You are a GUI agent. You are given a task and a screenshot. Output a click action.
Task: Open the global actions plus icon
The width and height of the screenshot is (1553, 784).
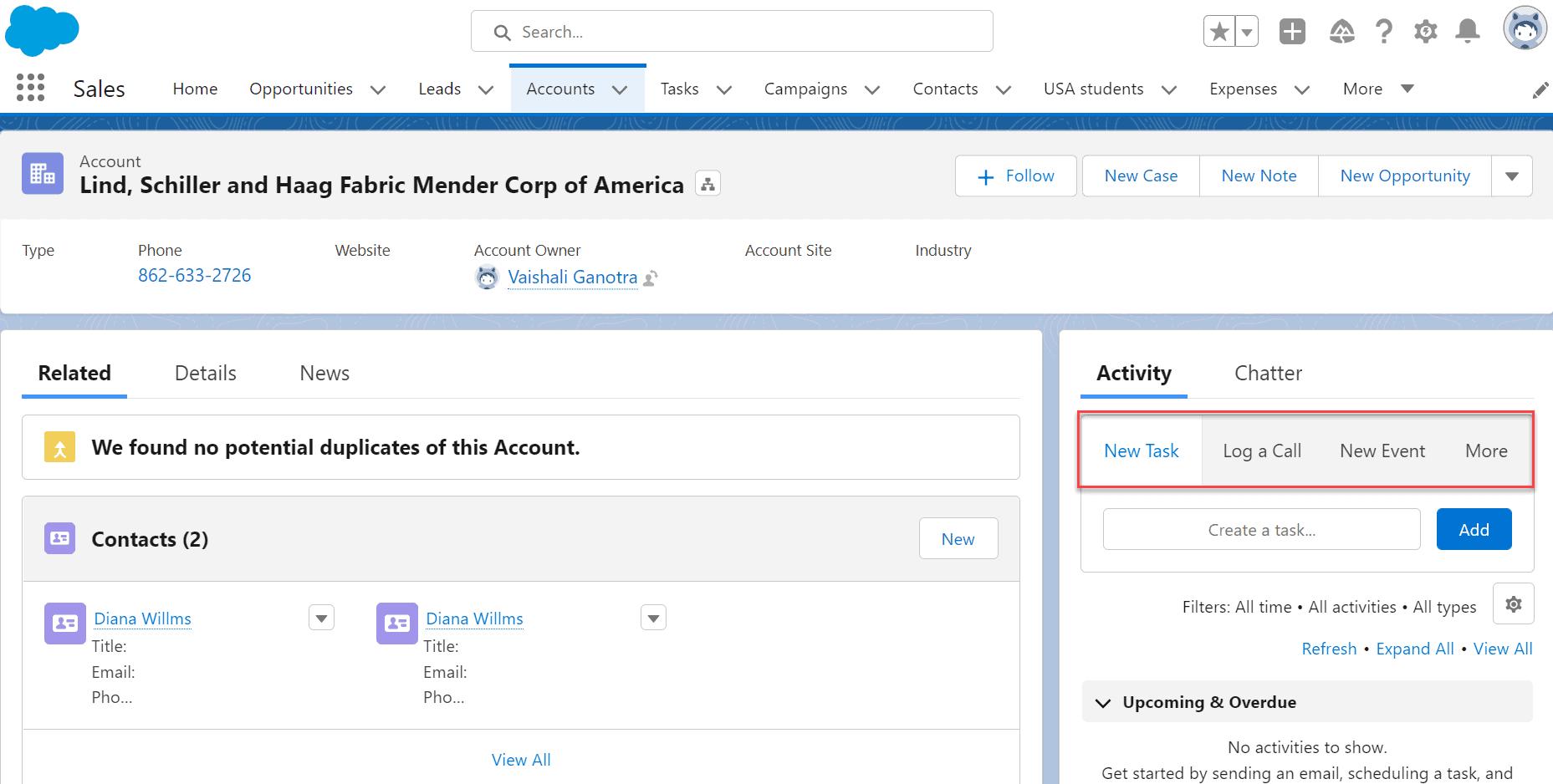[1292, 33]
